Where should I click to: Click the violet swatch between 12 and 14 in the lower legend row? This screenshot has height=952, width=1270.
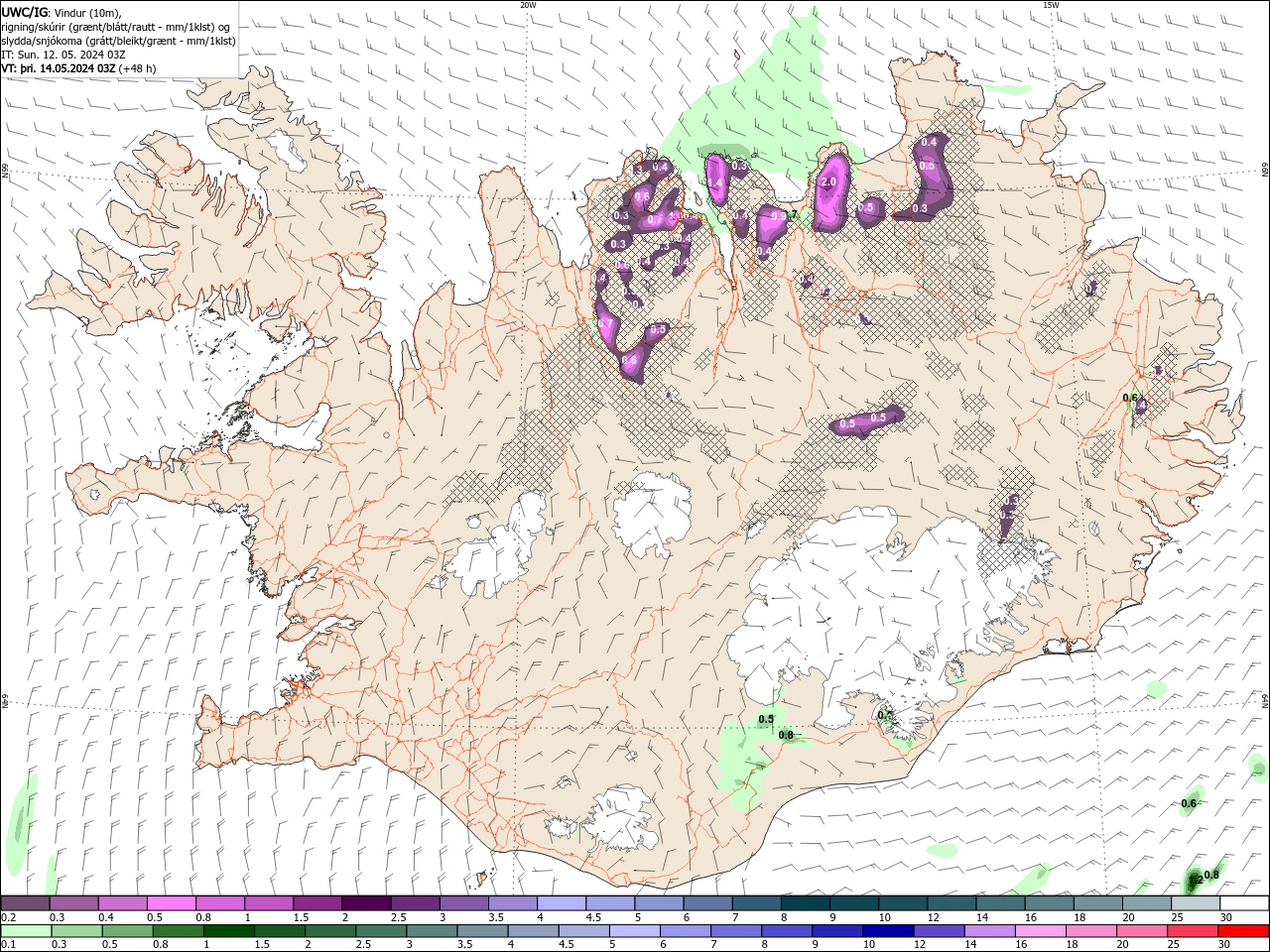pos(938,931)
